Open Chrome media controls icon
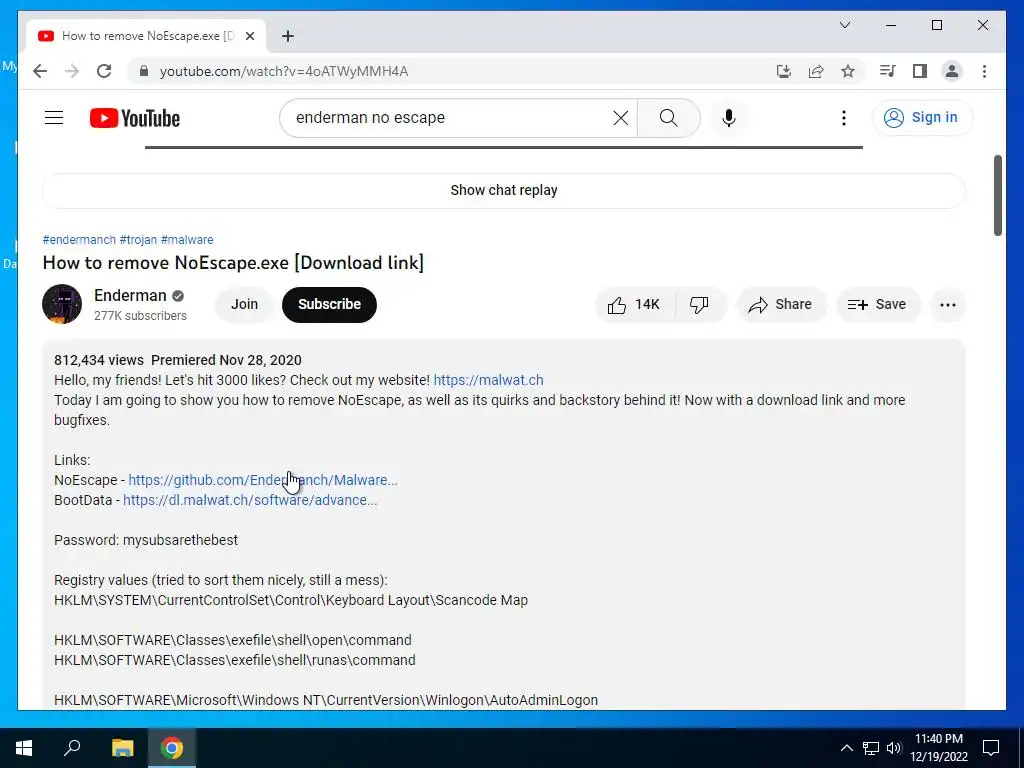 click(888, 71)
